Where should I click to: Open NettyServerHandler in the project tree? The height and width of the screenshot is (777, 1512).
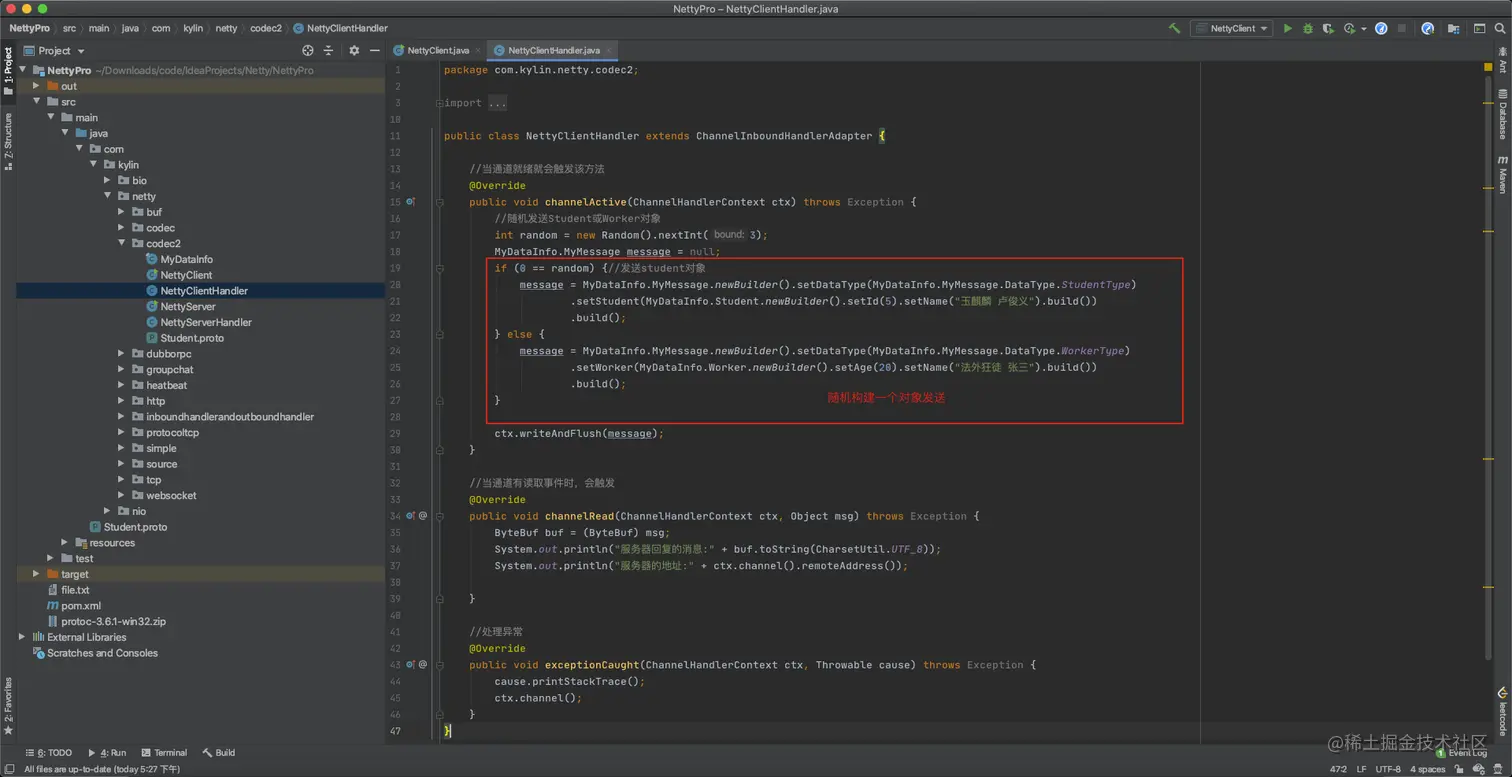(205, 322)
